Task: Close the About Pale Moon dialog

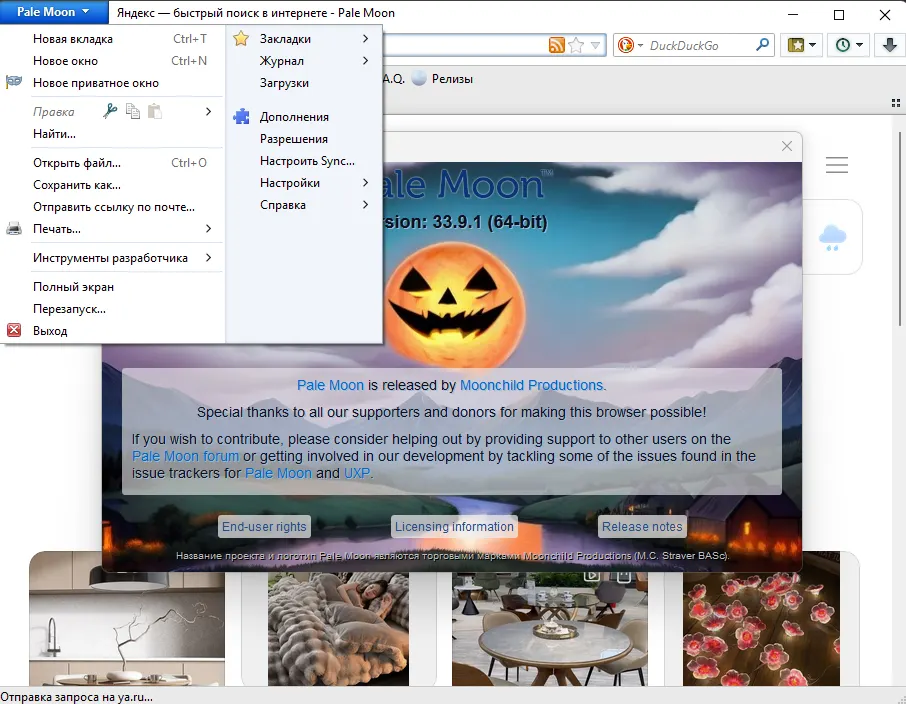Action: pos(787,146)
